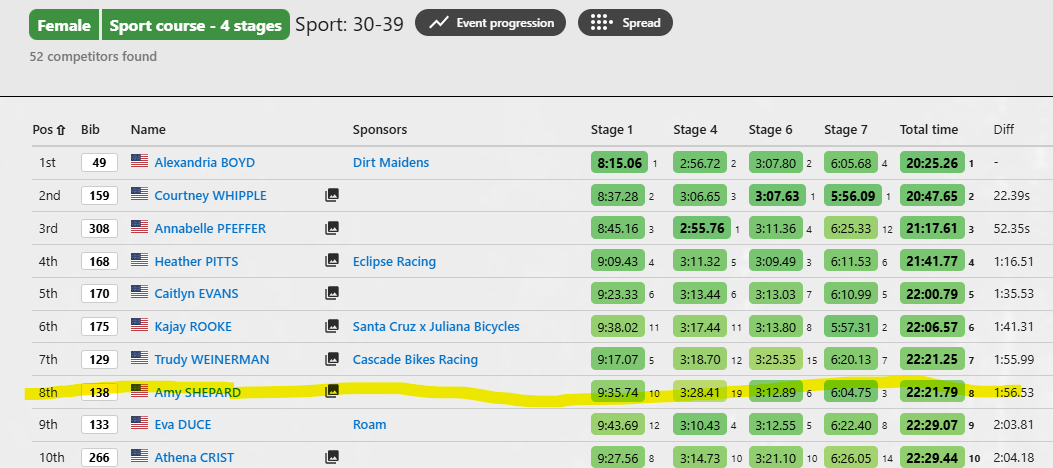The height and width of the screenshot is (468, 1053).
Task: Select Eva DUCE rider name
Action: [x=183, y=424]
